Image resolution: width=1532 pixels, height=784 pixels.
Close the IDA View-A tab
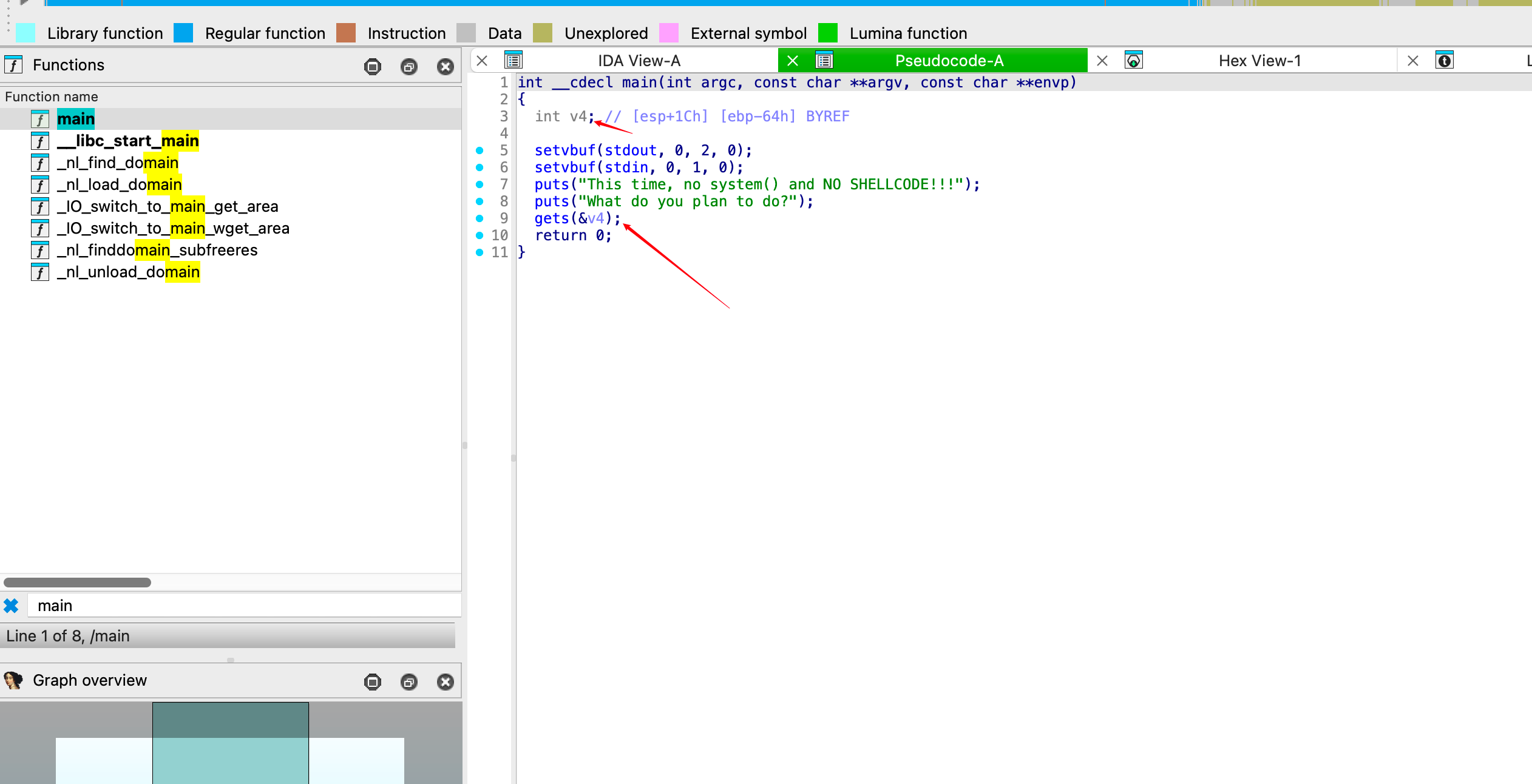pos(482,61)
